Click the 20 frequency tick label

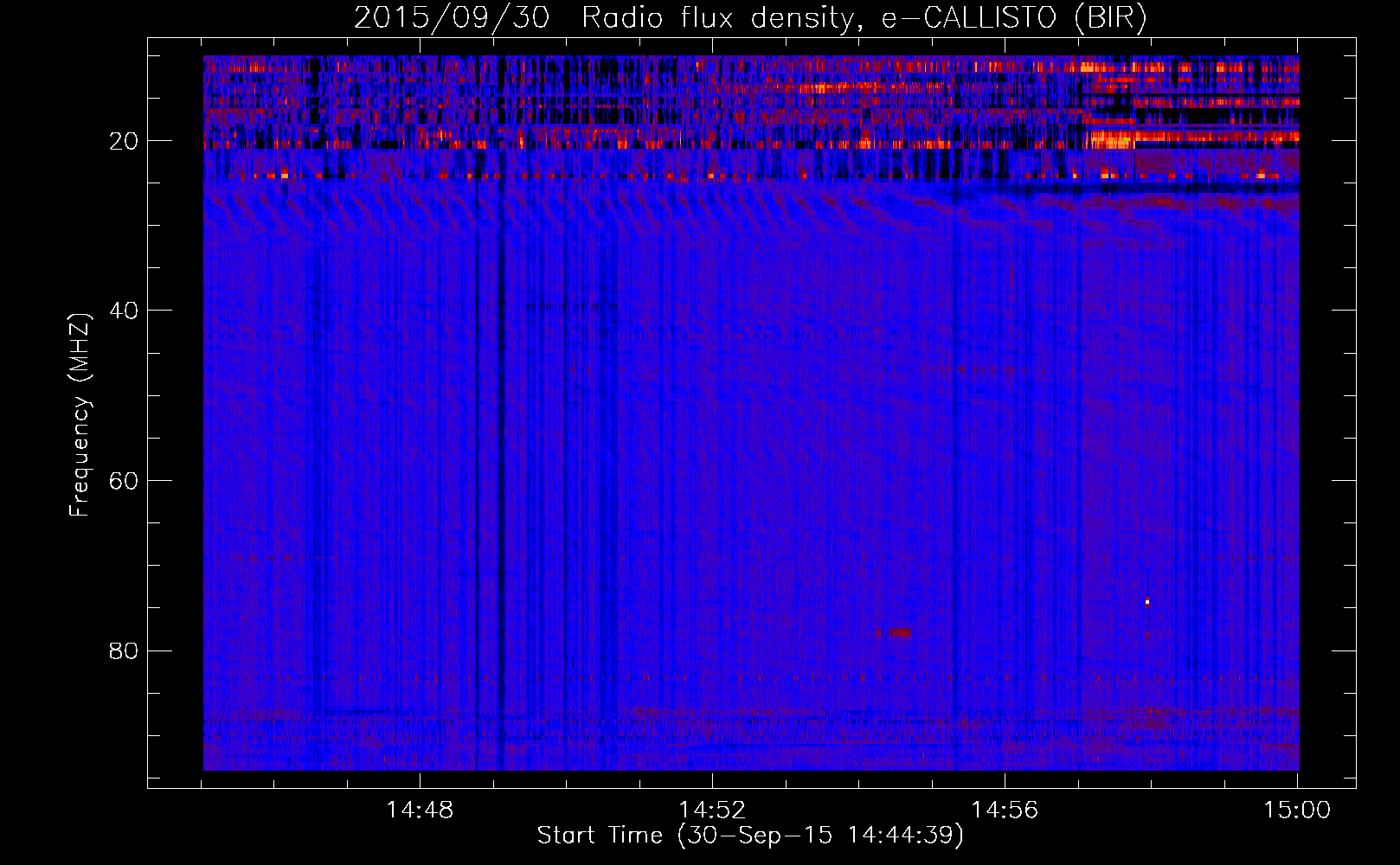pyautogui.click(x=124, y=141)
